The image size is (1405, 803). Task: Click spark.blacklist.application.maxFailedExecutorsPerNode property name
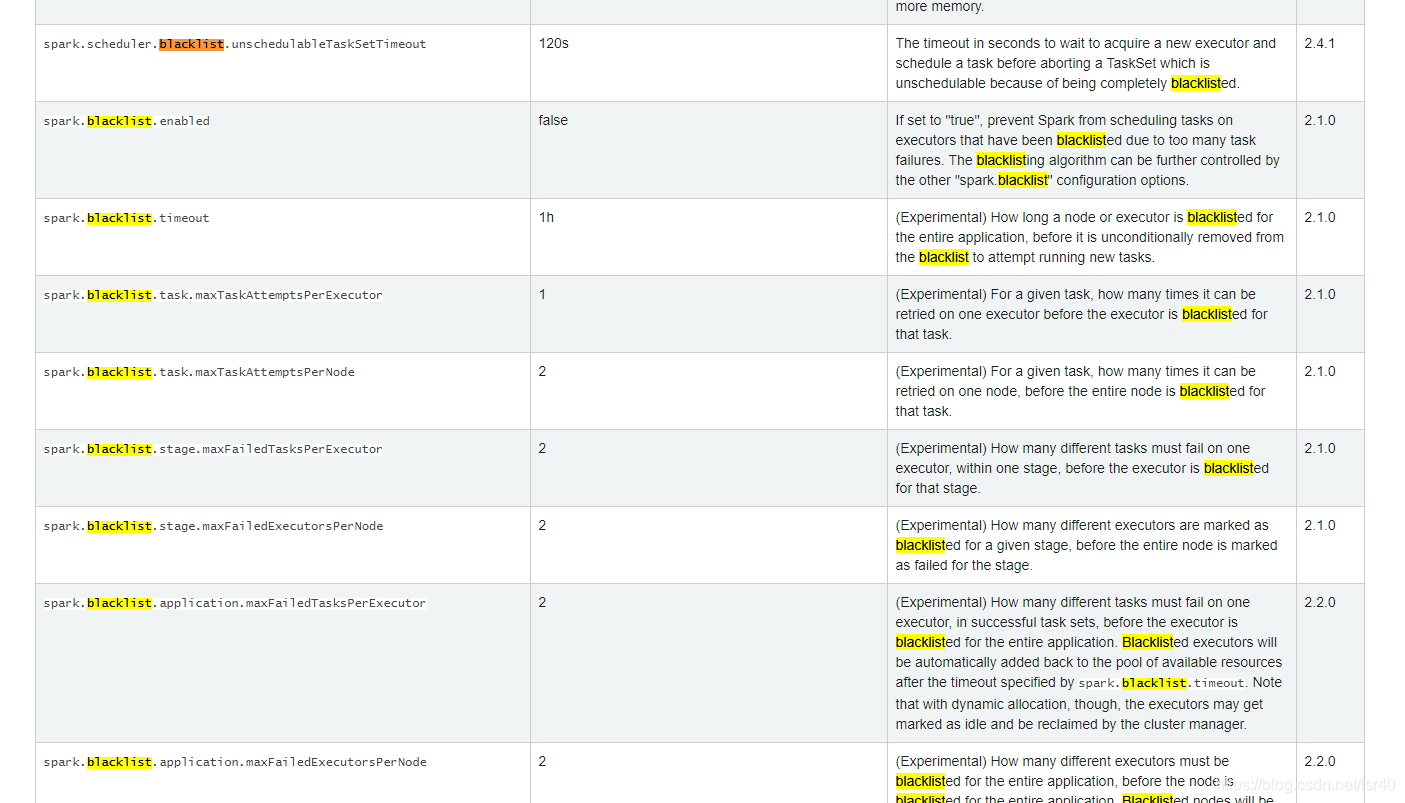click(x=235, y=762)
